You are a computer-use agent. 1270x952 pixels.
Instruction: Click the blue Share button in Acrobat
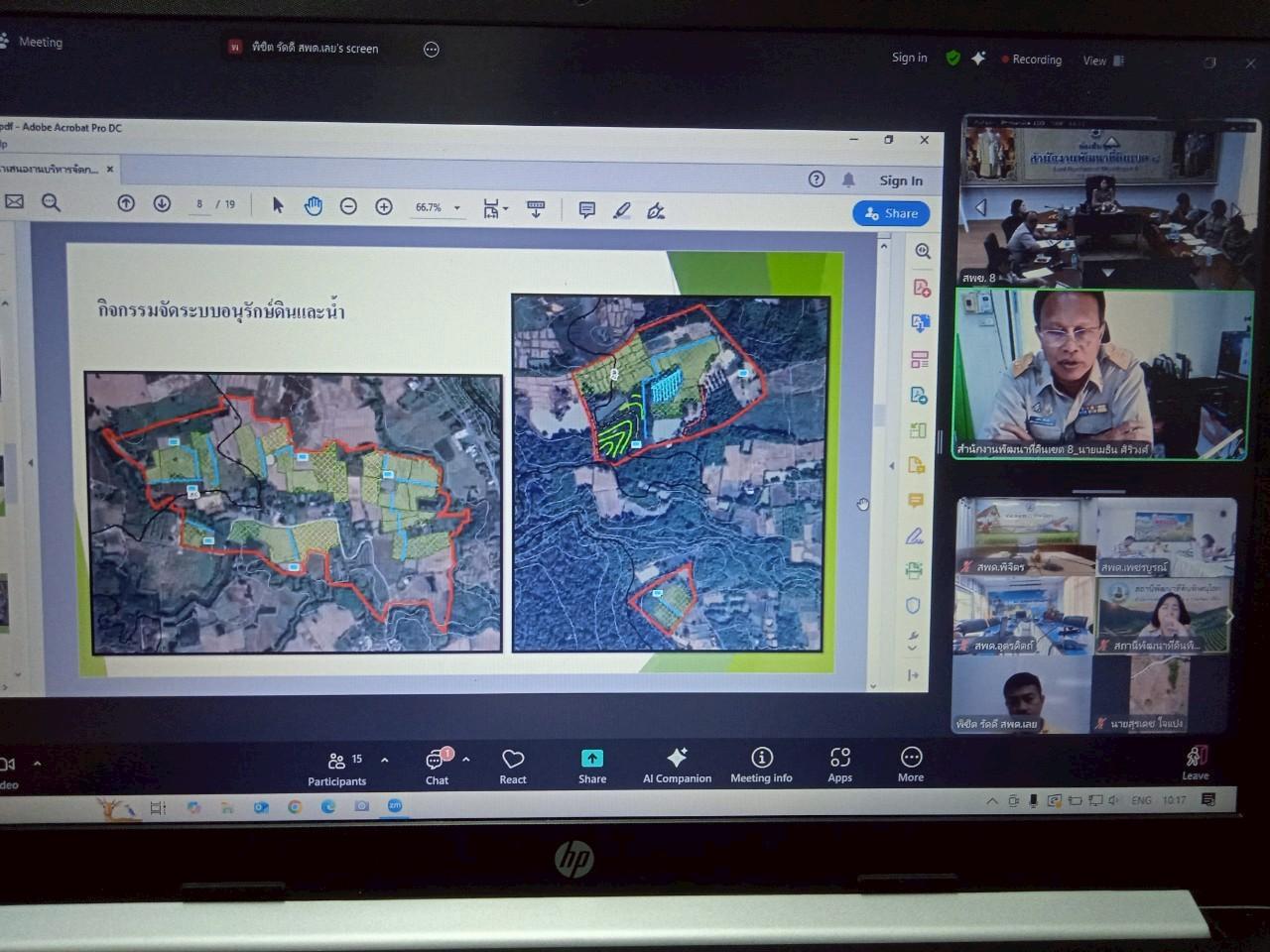891,213
